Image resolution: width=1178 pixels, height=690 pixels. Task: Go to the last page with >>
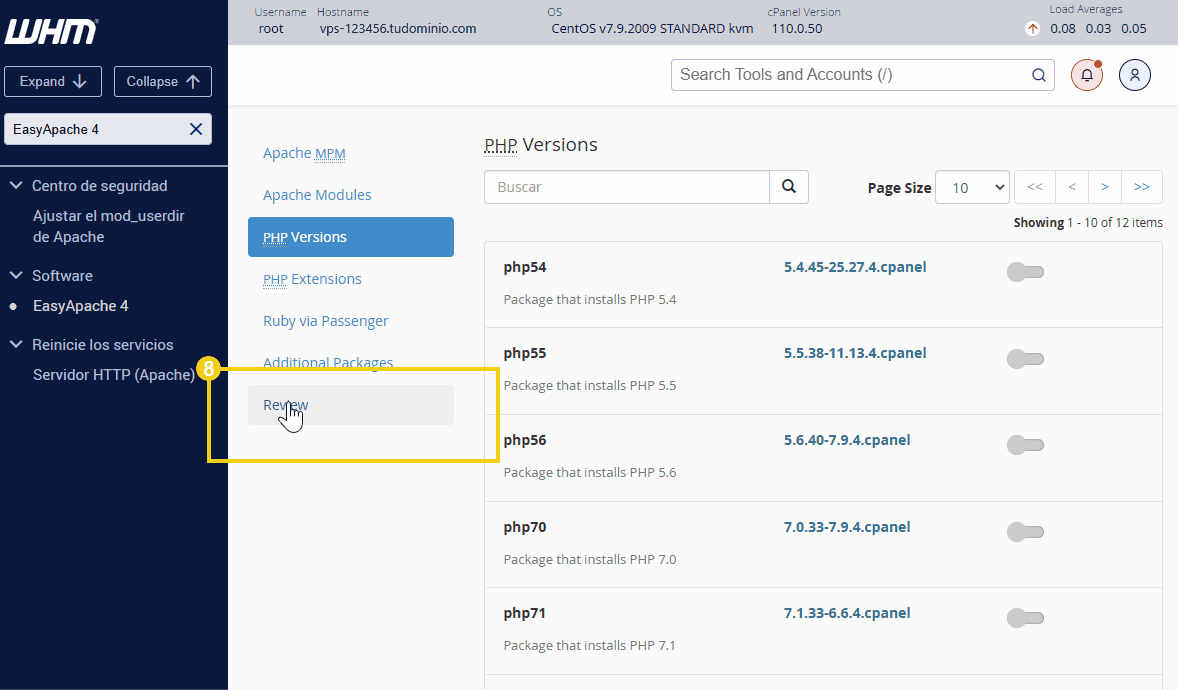(x=1141, y=187)
